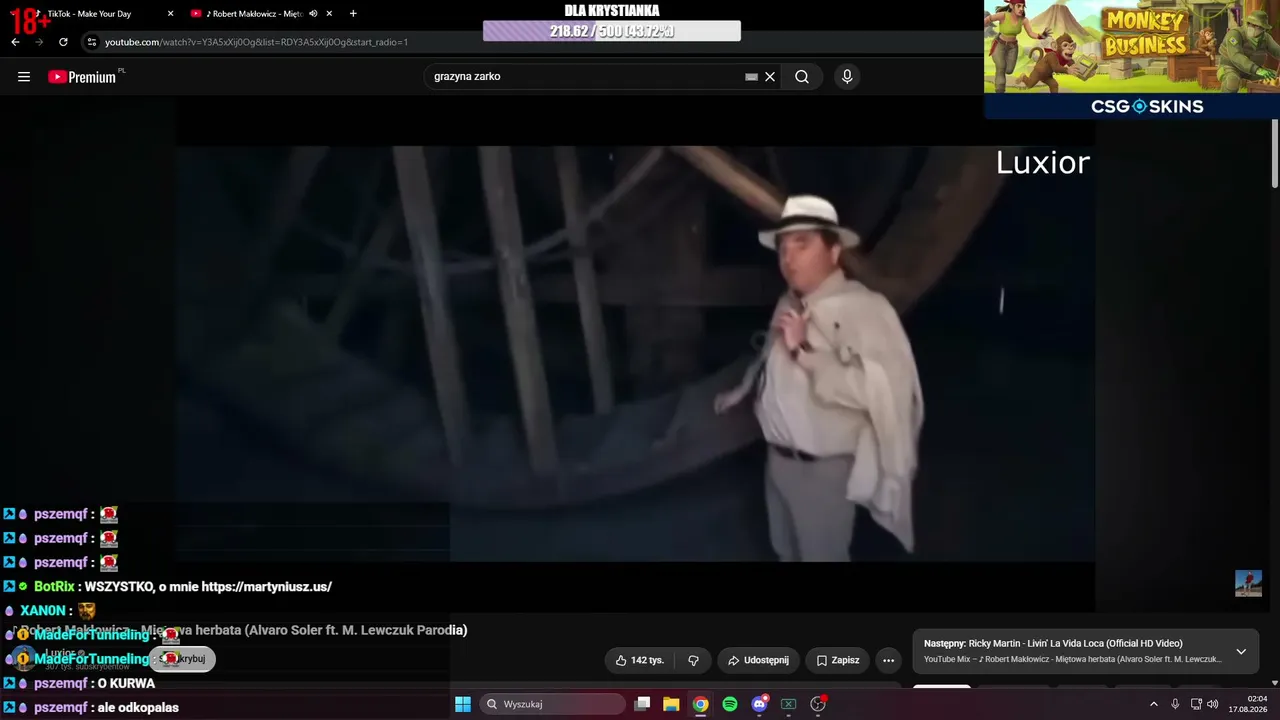Click the Udostępnij share button
Viewport: 1280px width, 720px height.
[x=757, y=660]
